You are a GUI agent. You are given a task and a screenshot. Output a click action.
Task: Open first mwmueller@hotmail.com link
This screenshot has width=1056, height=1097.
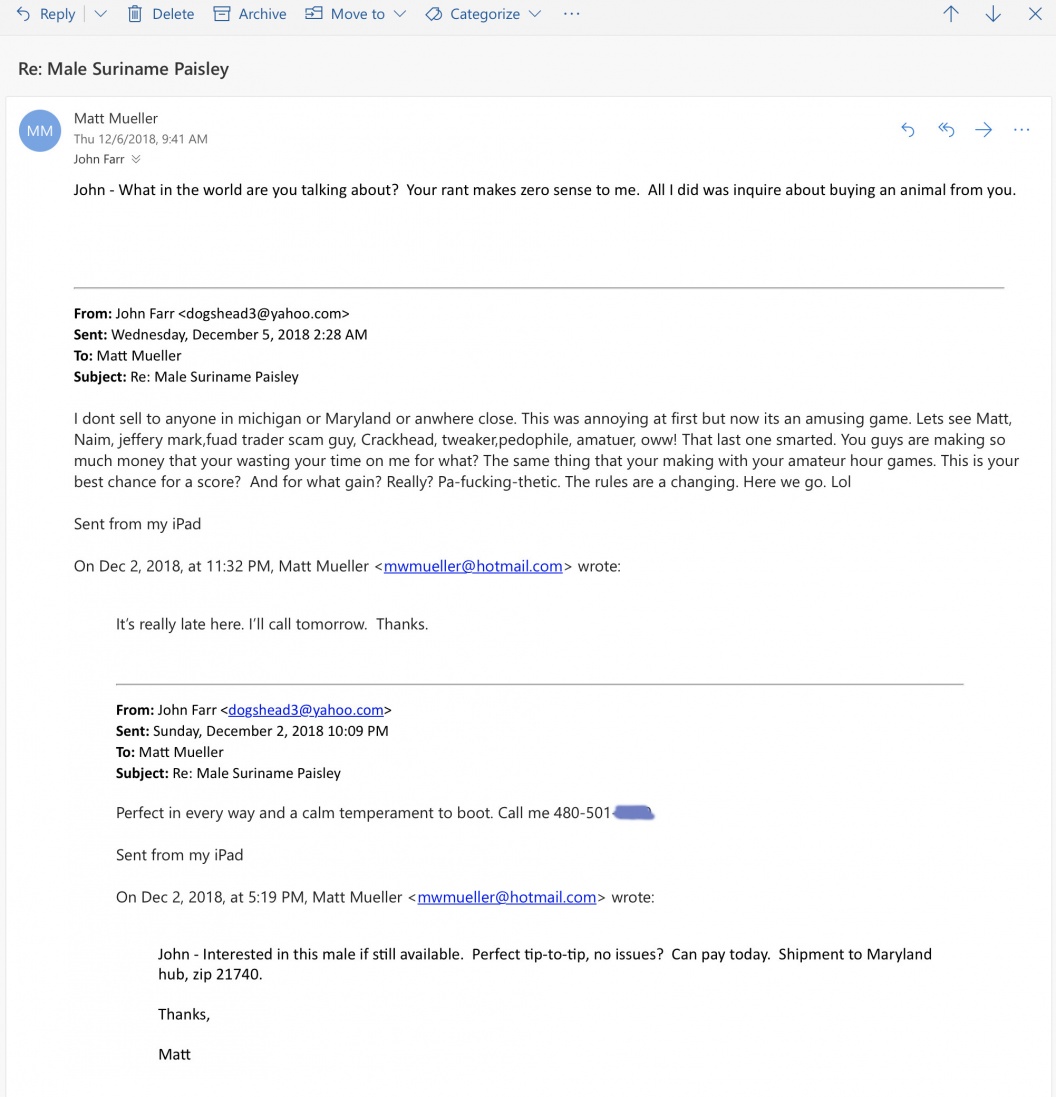pyautogui.click(x=473, y=566)
